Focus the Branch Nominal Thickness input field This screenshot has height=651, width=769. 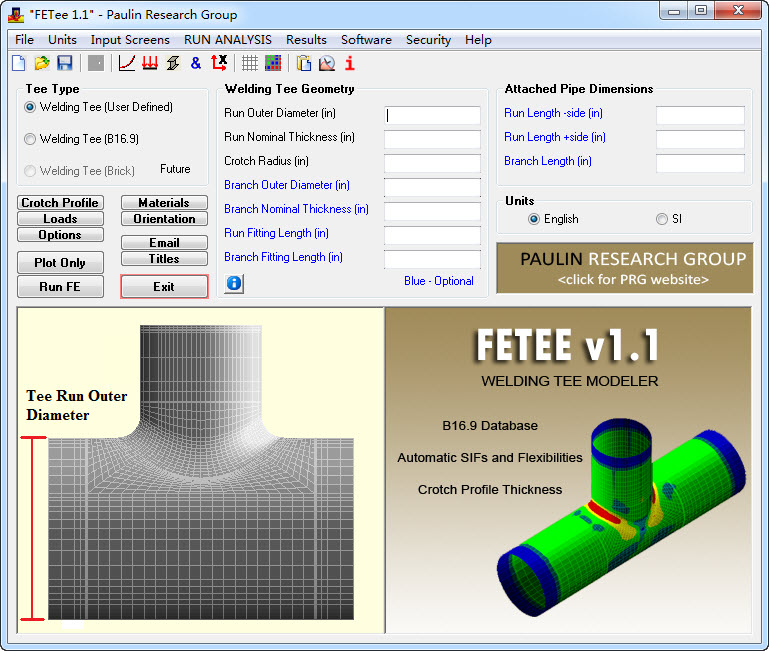tap(432, 211)
